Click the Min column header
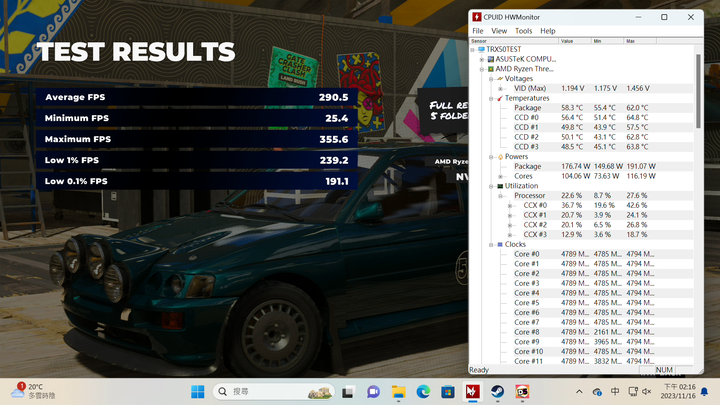This screenshot has height=405, width=720. [608, 41]
